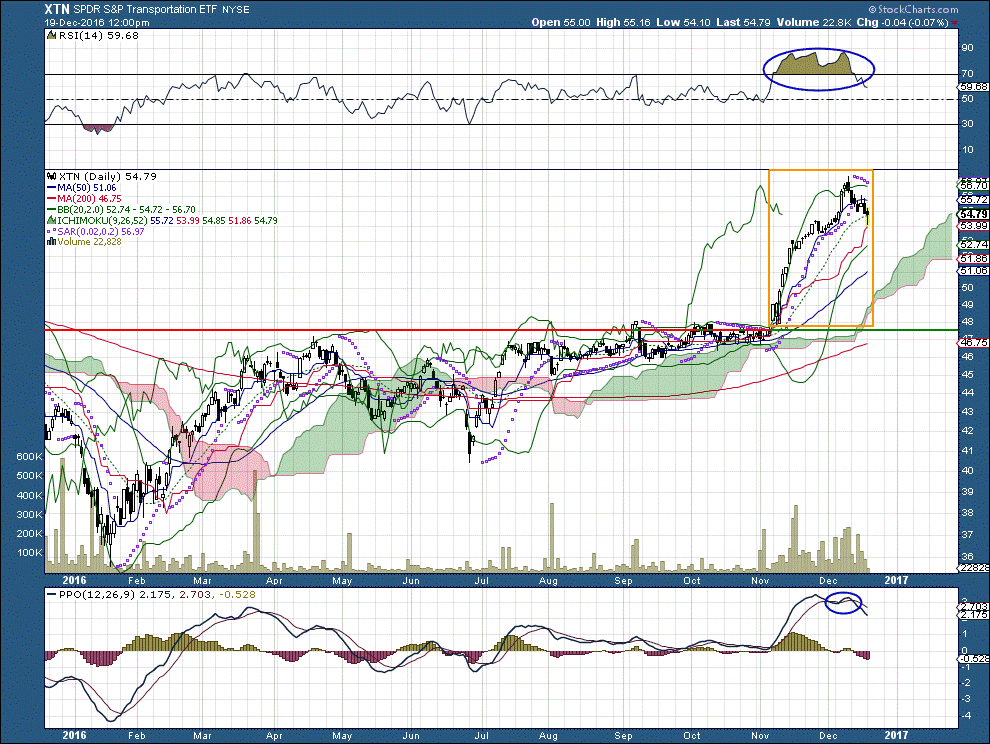Click the Volume 22.8K header value
The height and width of the screenshot is (744, 990).
coord(814,22)
